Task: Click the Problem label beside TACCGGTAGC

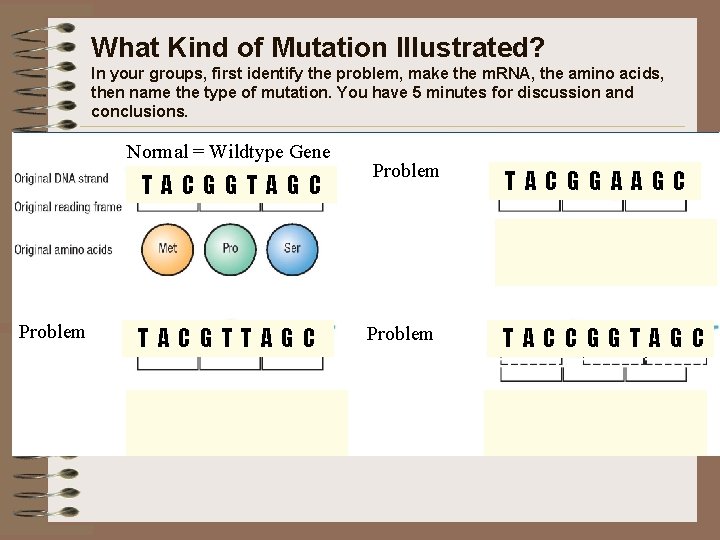Action: click(x=399, y=334)
